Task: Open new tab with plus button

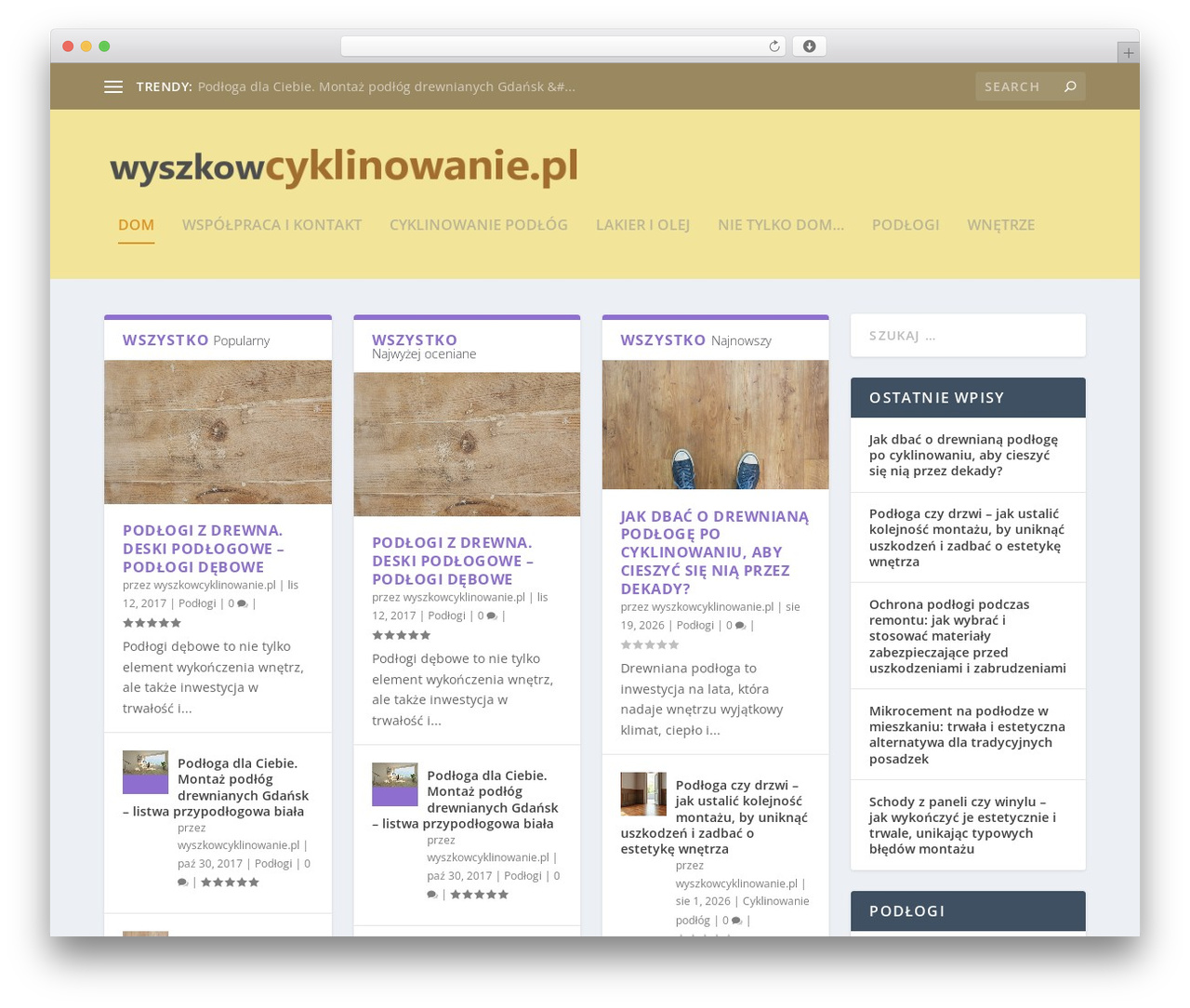Action: (x=1128, y=53)
